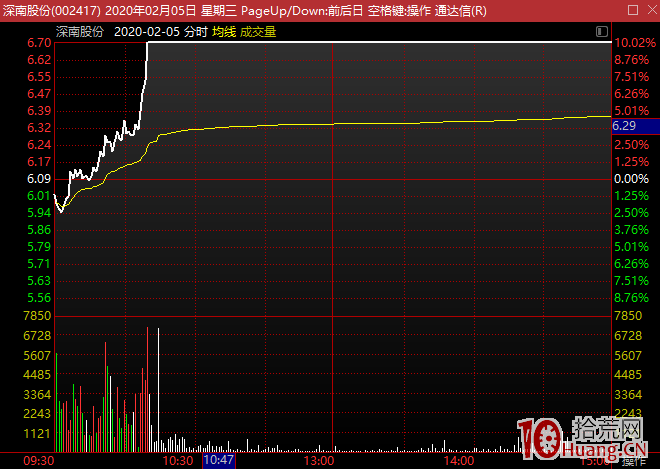Click the 5.86 price axis label
This screenshot has height=469, width=660.
(39, 230)
